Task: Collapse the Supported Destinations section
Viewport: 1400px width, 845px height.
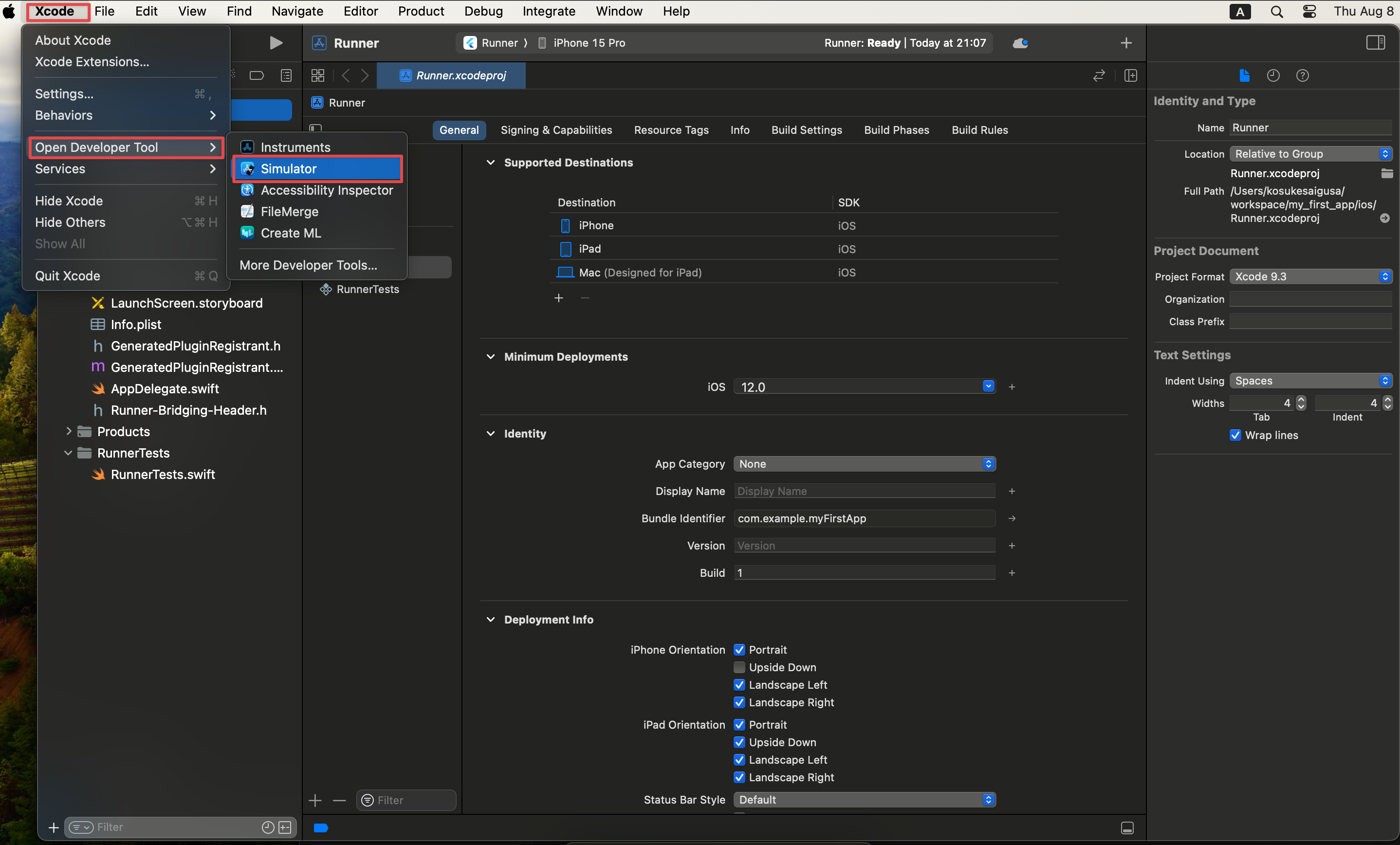Action: coord(490,163)
